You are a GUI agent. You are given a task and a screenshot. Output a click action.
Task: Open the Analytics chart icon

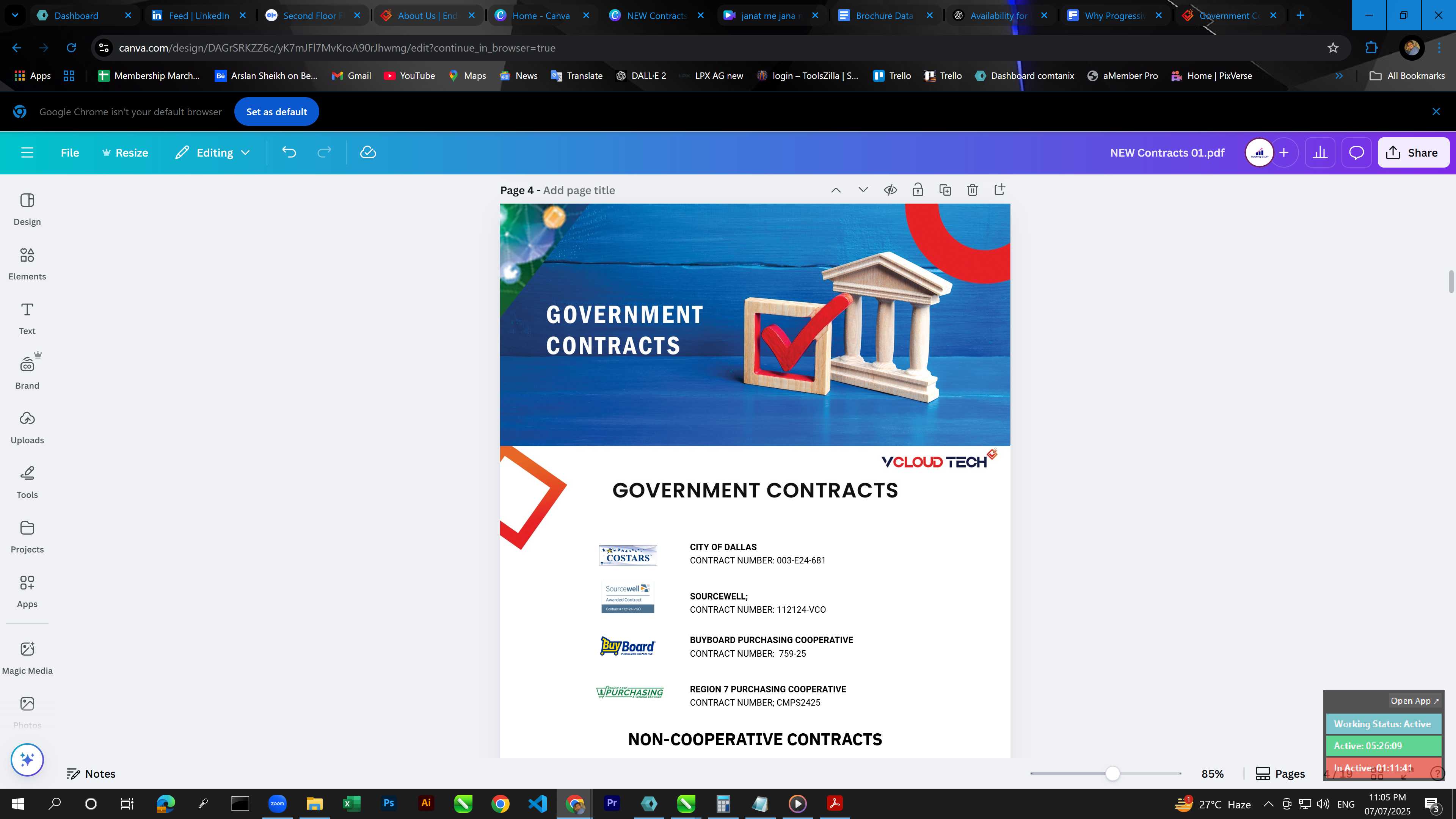tap(1320, 152)
